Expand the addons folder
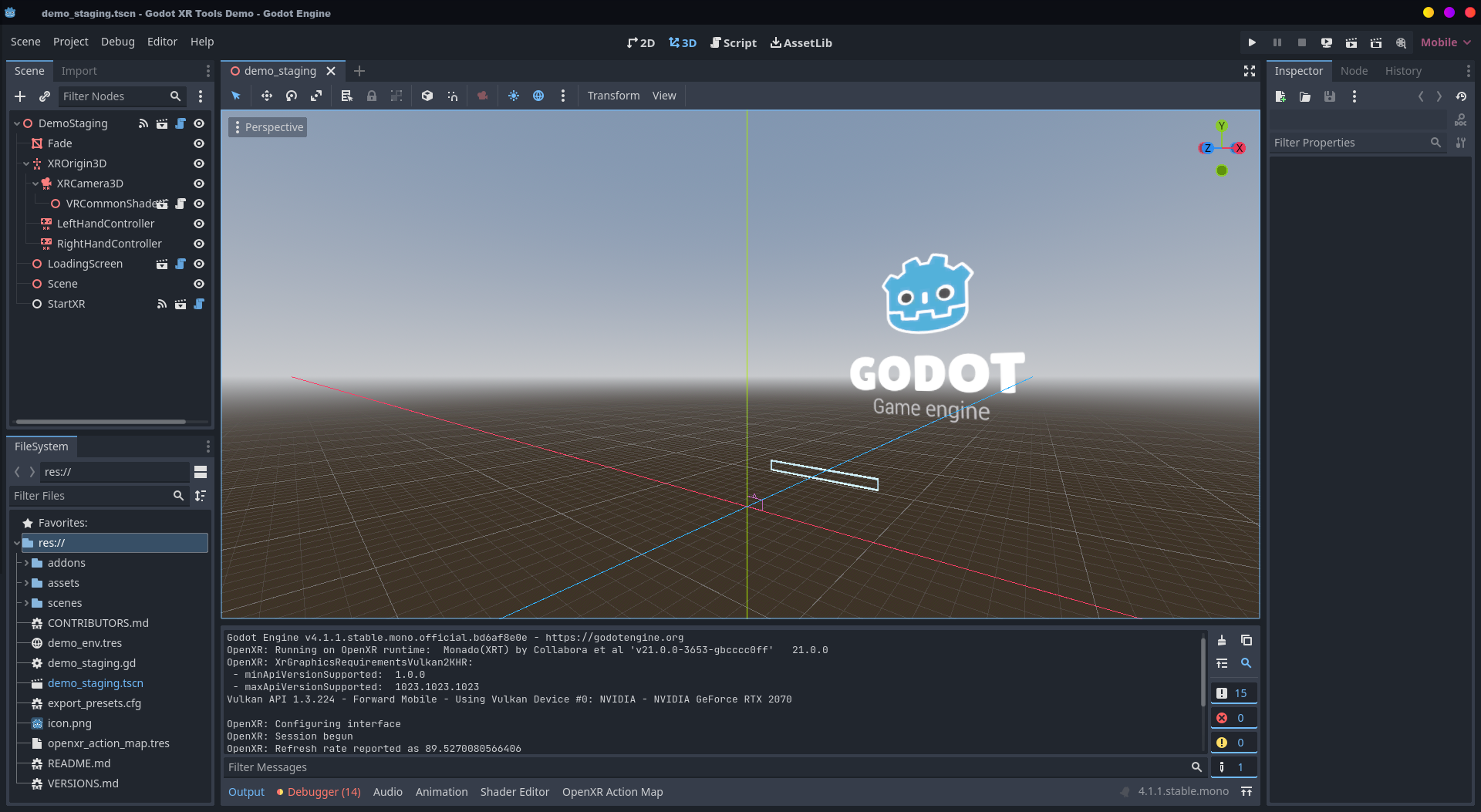Image resolution: width=1481 pixels, height=812 pixels. click(x=26, y=563)
